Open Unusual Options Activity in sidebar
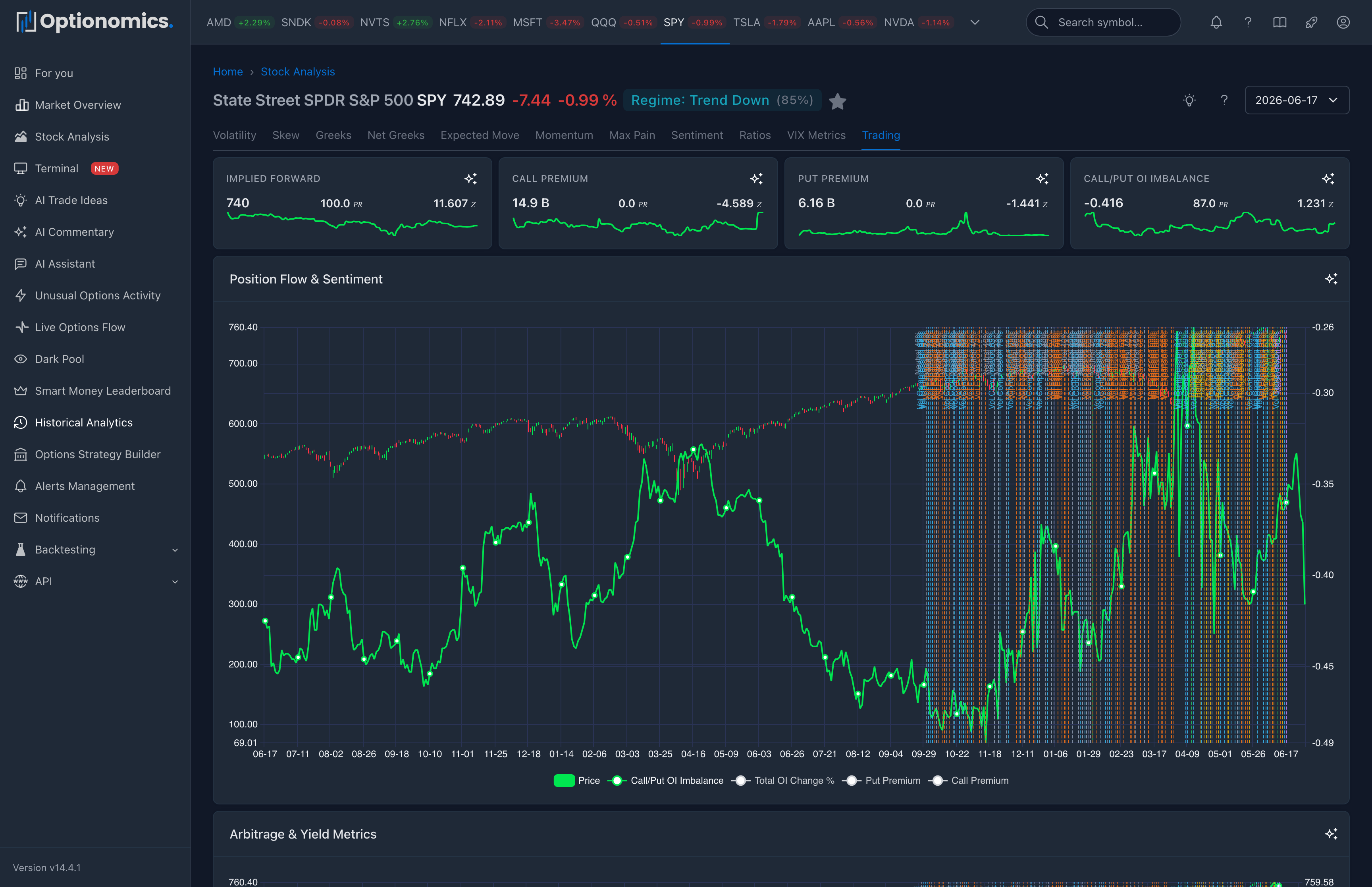 coord(95,295)
